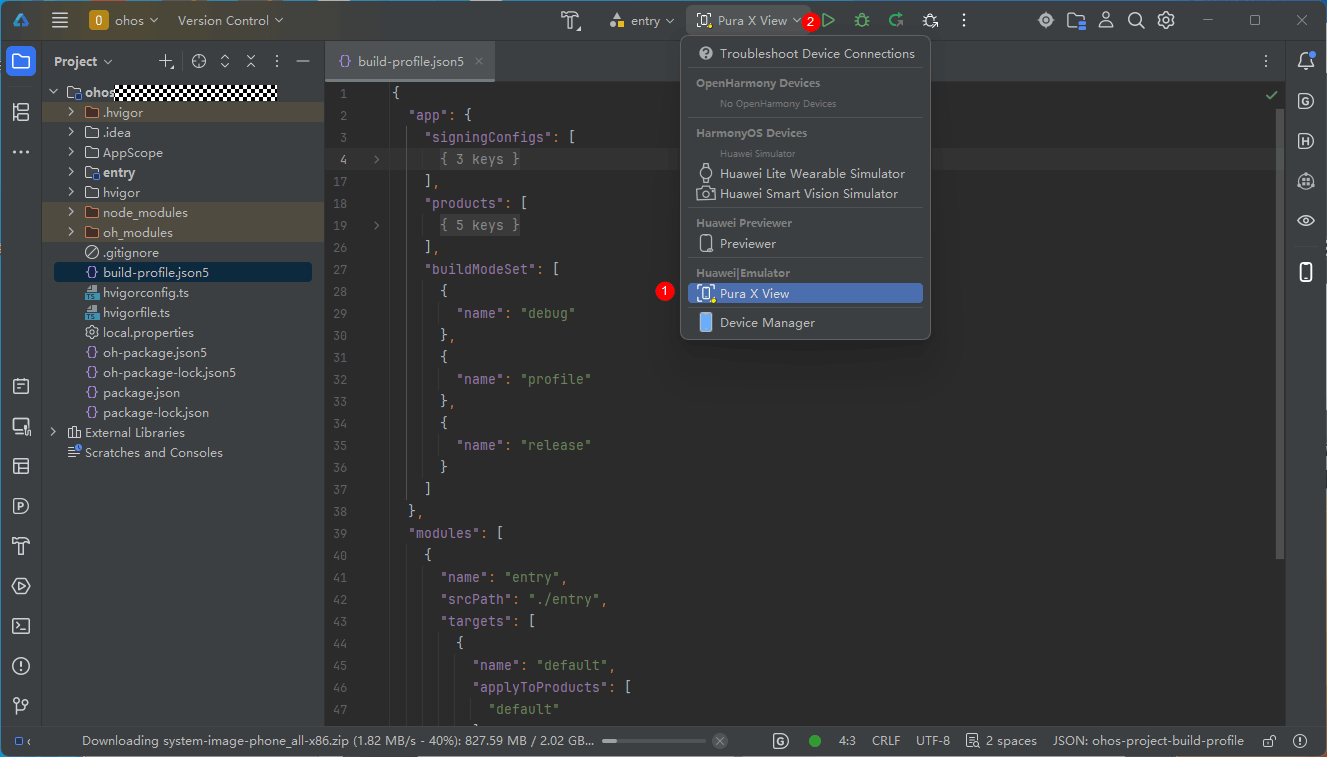Screen dimensions: 1327x757
Task: Click the build hammer icon in top toolbar
Action: click(x=571, y=20)
